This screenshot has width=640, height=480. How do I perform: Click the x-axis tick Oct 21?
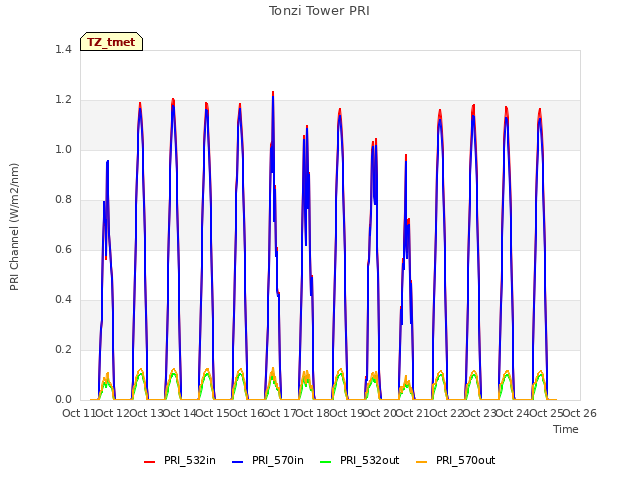(413, 413)
